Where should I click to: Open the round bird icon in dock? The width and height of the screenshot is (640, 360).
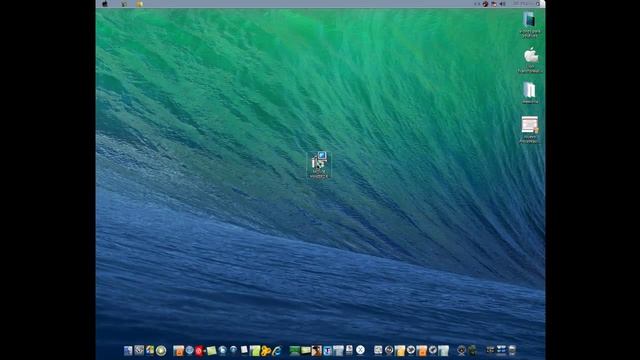click(411, 350)
